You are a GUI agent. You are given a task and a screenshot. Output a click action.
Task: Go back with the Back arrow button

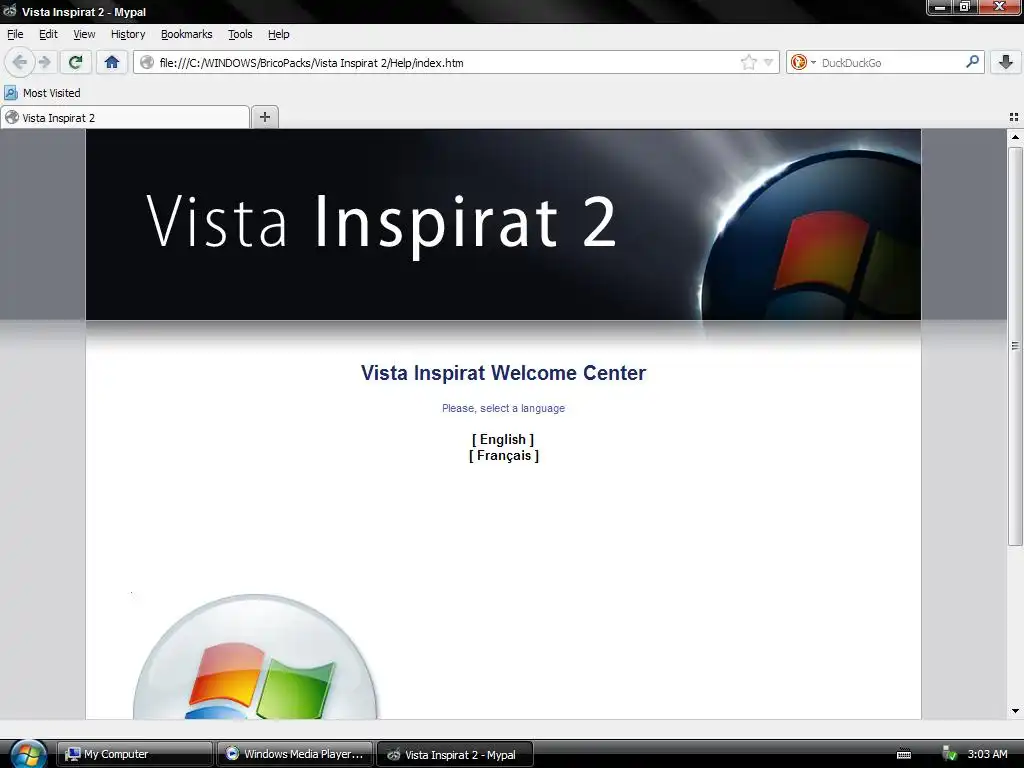coord(20,62)
